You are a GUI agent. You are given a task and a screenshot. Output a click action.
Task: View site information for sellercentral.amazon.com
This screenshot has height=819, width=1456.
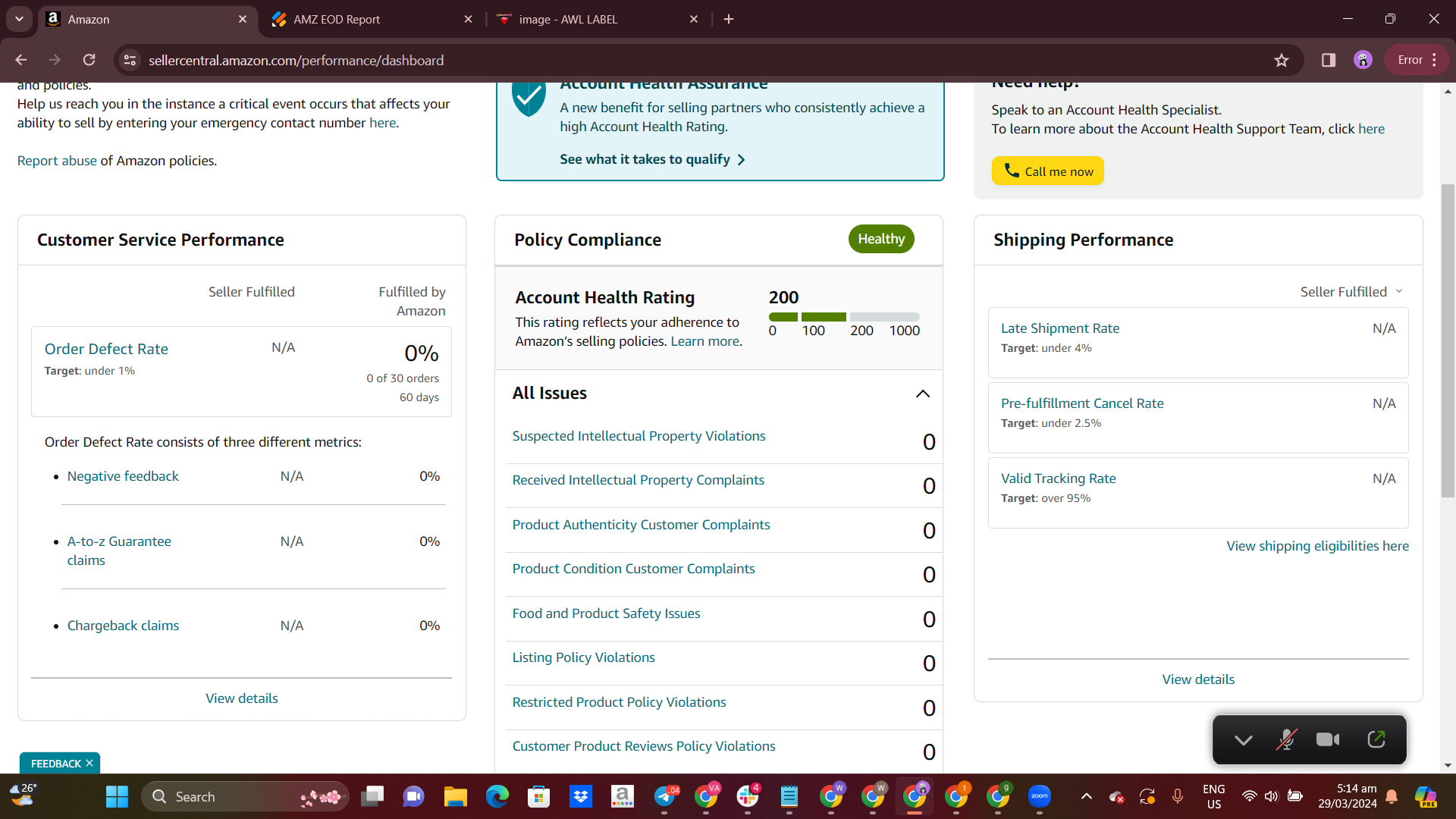[130, 60]
